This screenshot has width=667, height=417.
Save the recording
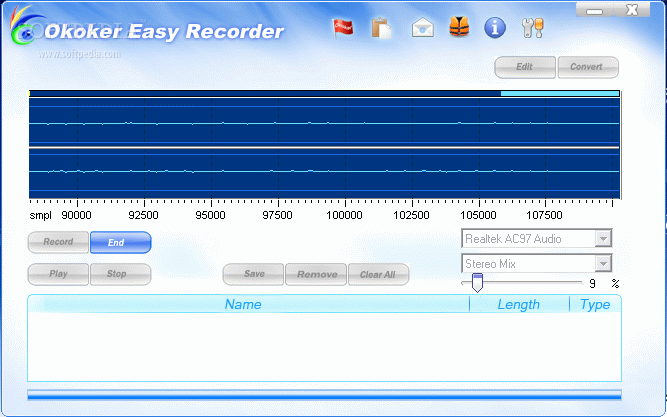click(x=253, y=274)
